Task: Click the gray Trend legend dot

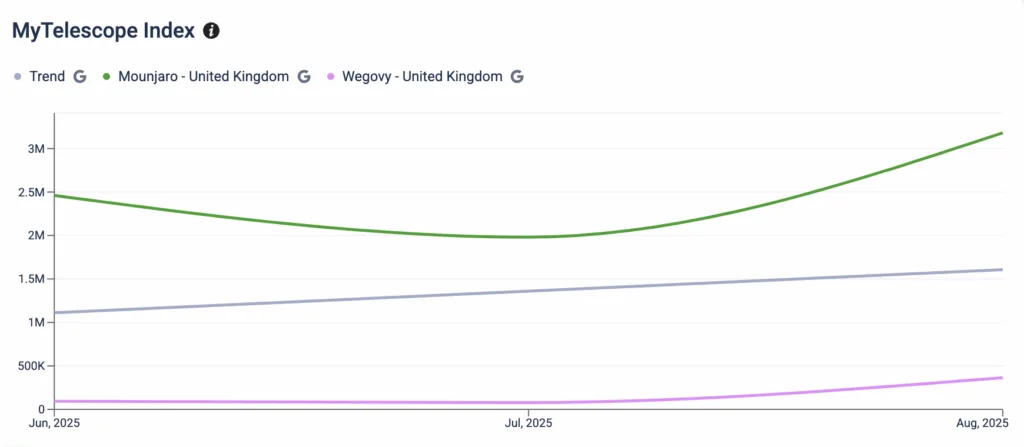Action: (17, 77)
